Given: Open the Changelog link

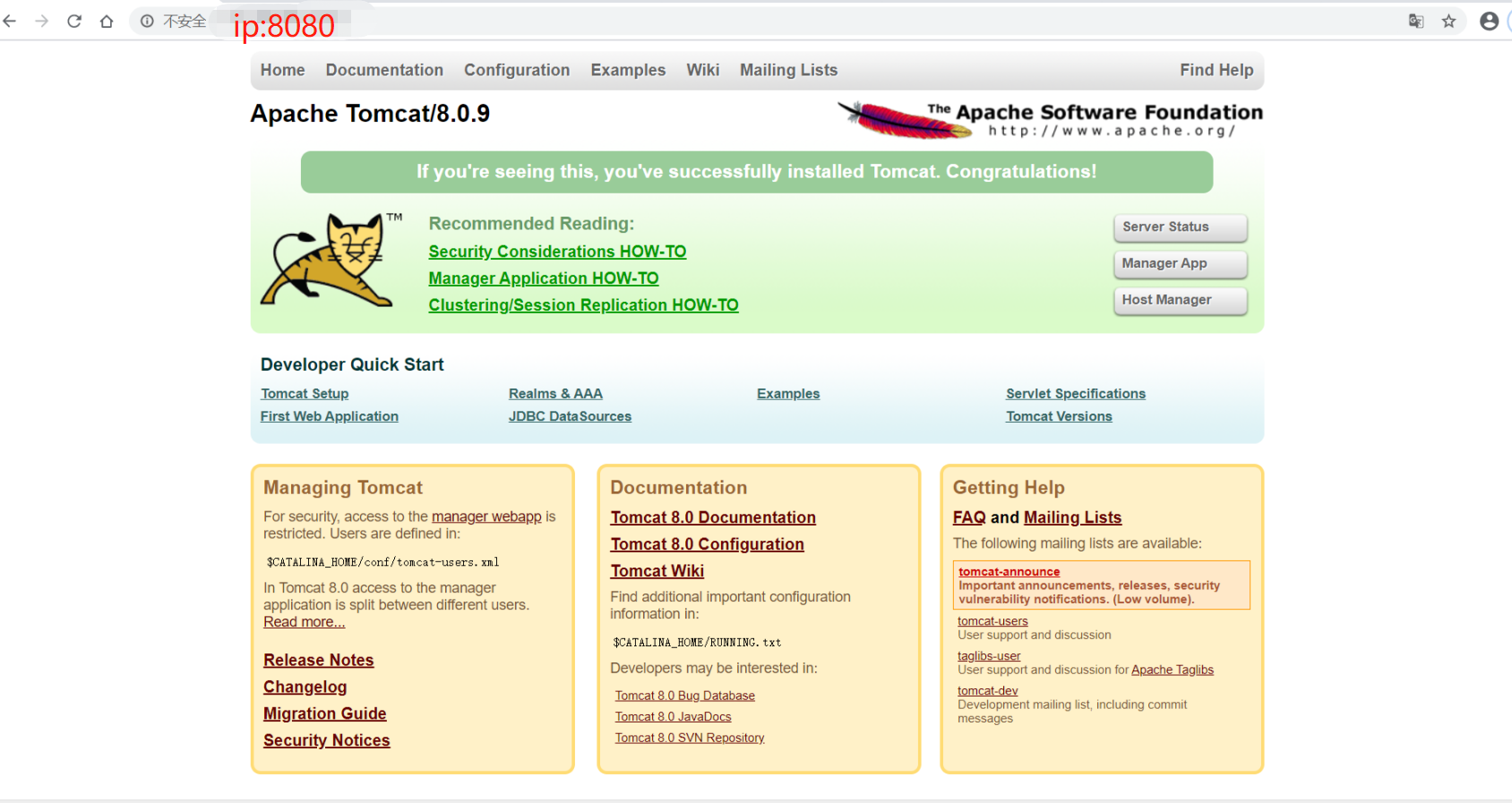Looking at the screenshot, I should click(x=305, y=687).
